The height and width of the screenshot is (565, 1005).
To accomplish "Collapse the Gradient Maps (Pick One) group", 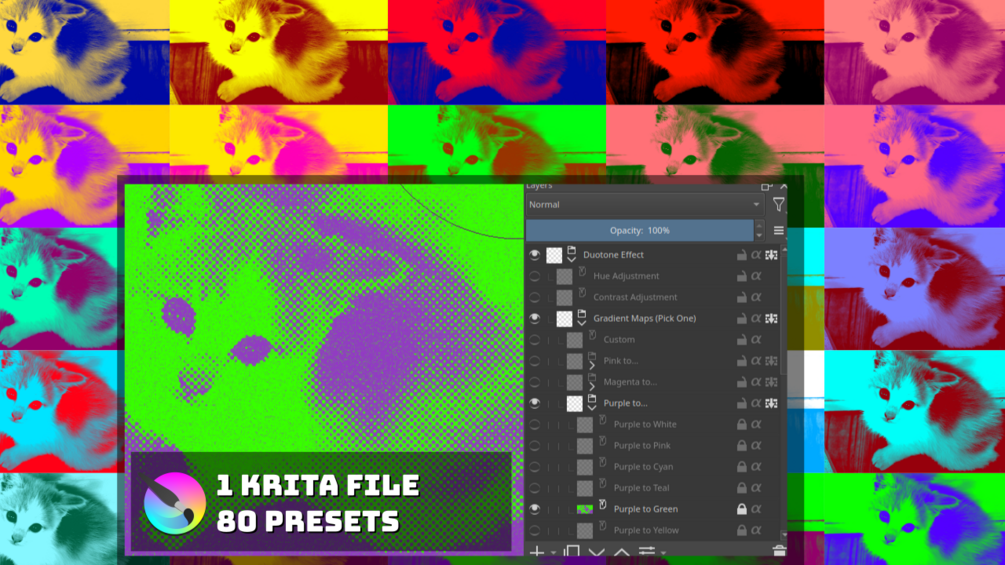I will click(x=581, y=323).
